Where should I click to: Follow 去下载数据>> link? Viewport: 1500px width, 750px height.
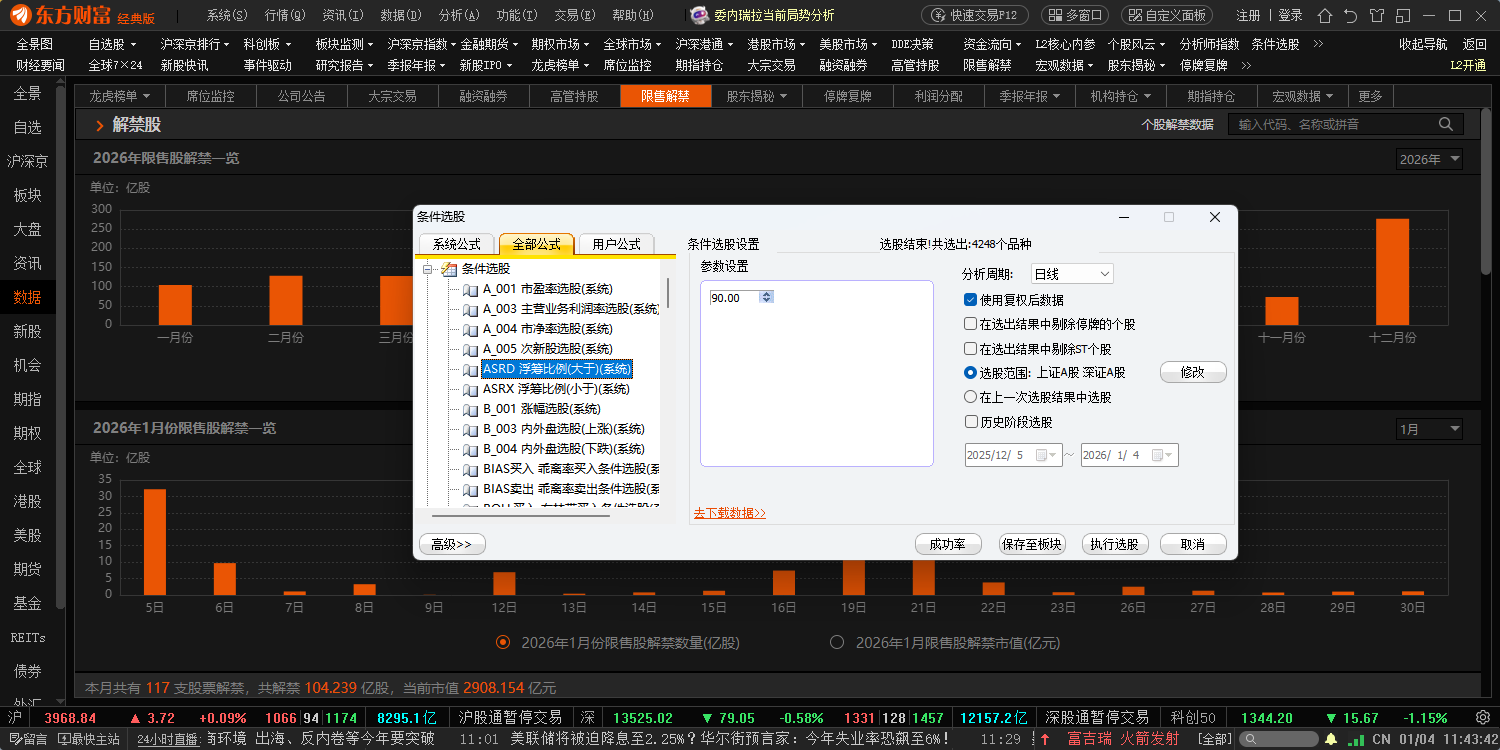[x=730, y=513]
